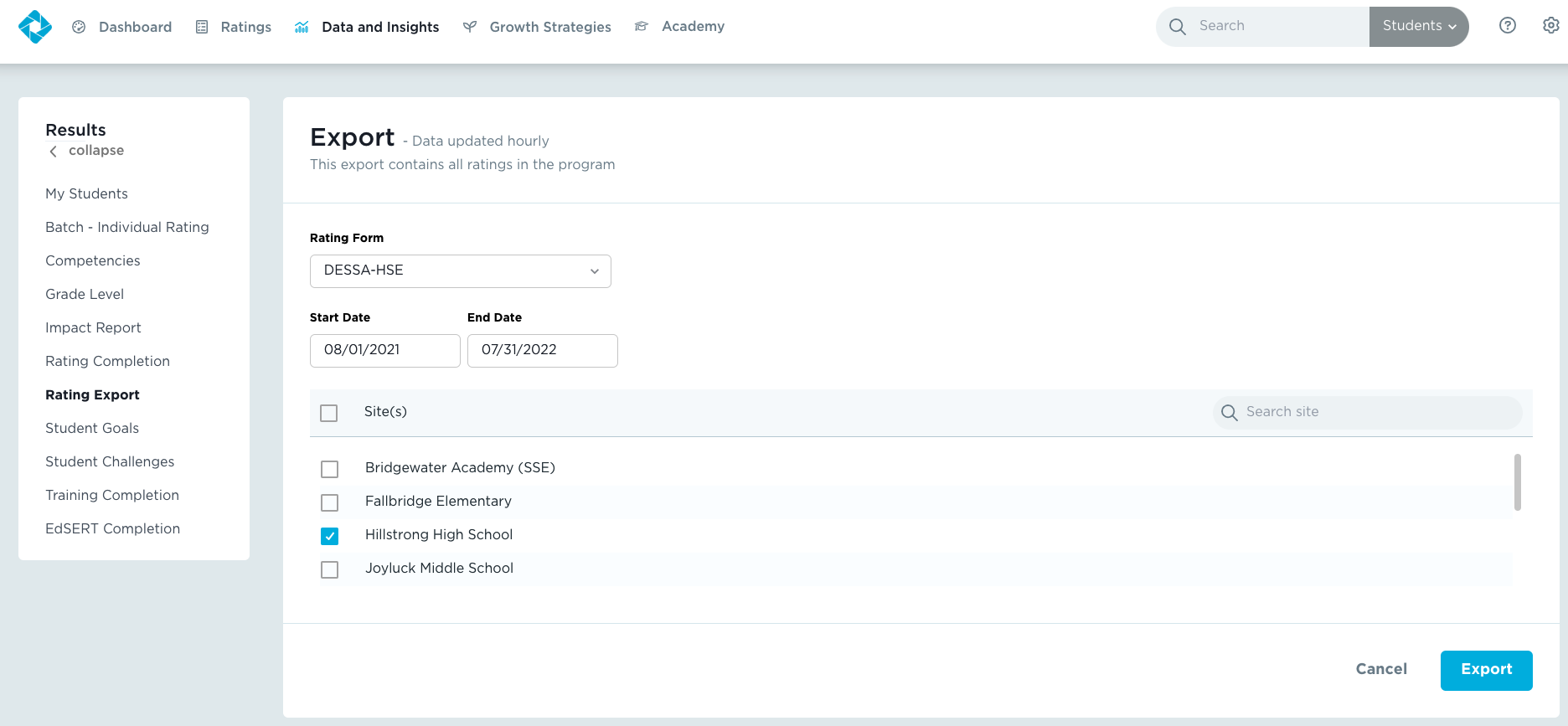Image resolution: width=1568 pixels, height=726 pixels.
Task: Uncheck the Hillstrong High School checkbox
Action: 330,536
